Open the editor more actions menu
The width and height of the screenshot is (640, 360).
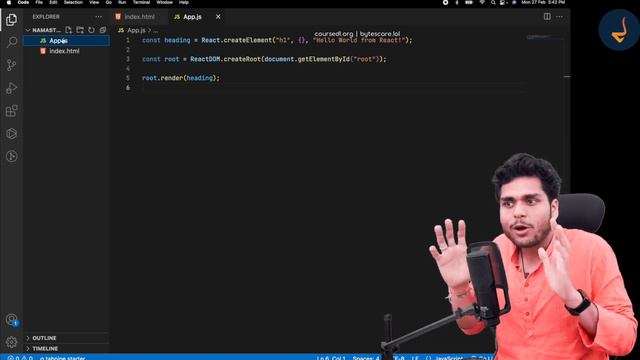point(560,17)
